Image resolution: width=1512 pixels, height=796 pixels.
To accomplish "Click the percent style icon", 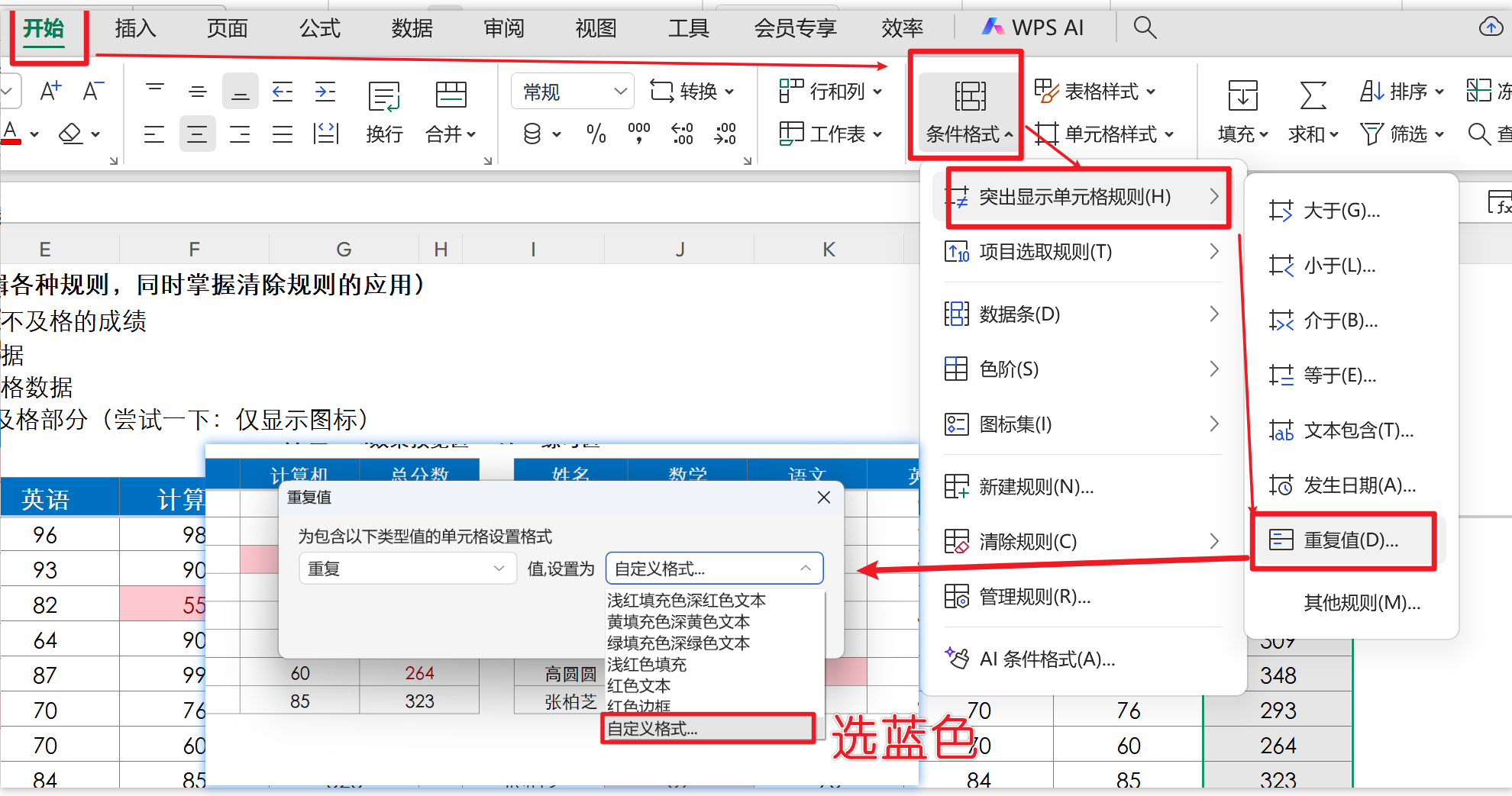I will pos(596,134).
